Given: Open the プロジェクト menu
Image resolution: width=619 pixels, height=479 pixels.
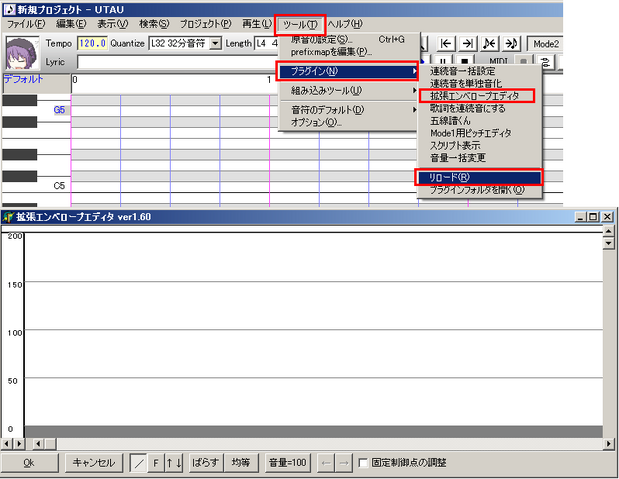Looking at the screenshot, I should tap(206, 24).
